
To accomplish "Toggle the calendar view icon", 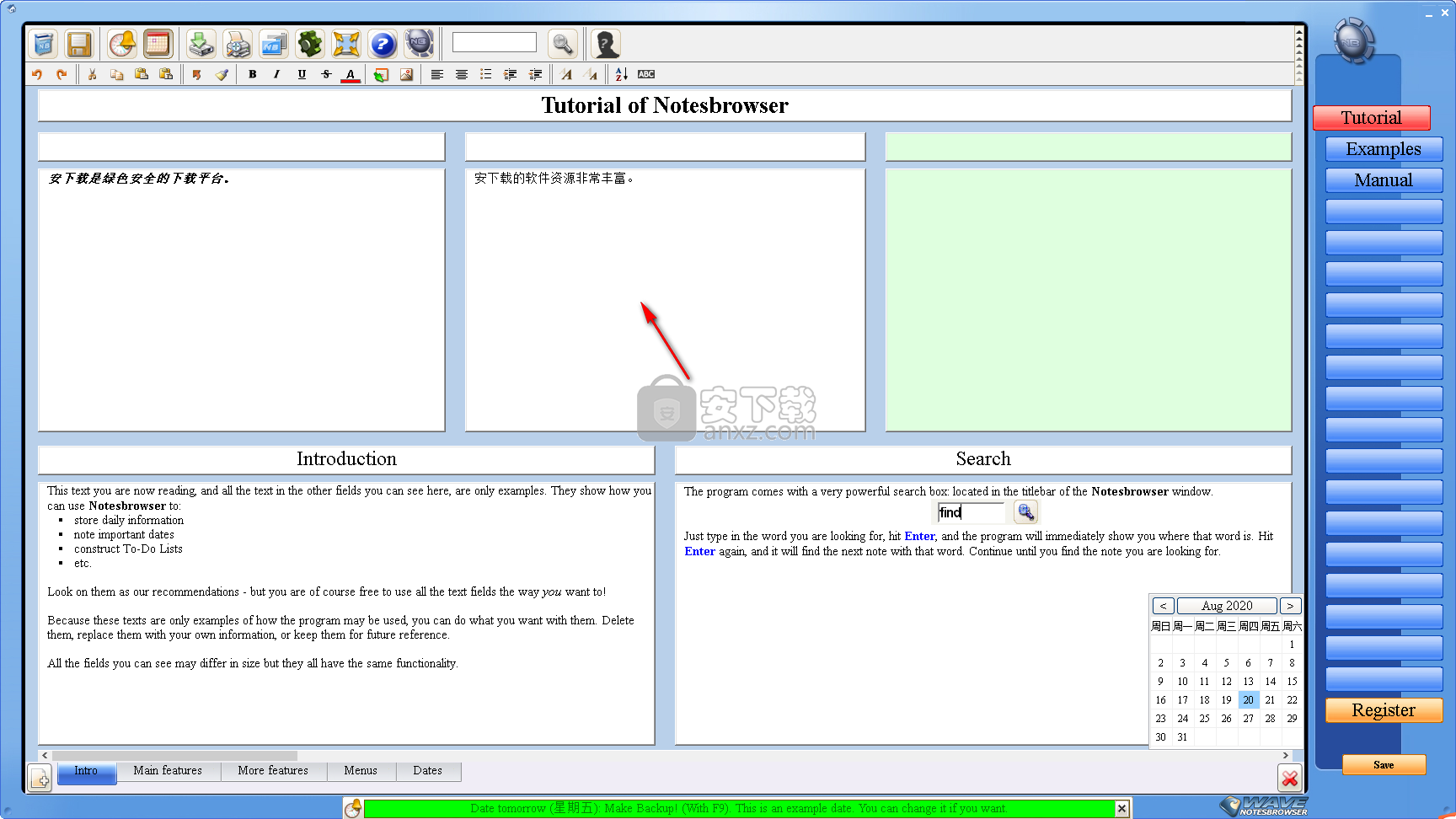I will click(x=158, y=44).
